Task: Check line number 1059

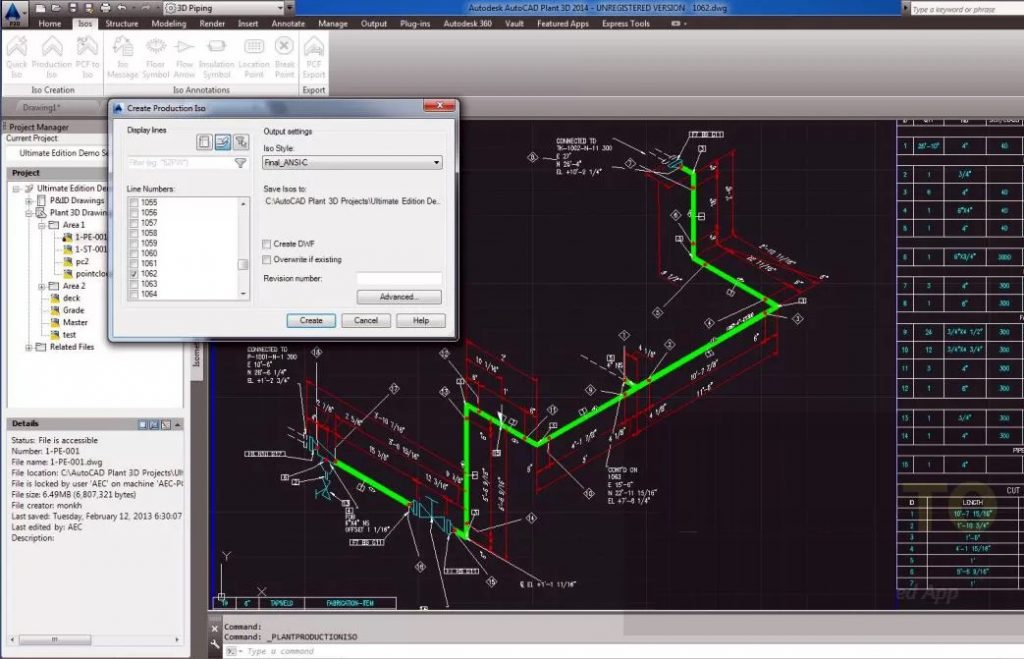Action: pos(134,243)
